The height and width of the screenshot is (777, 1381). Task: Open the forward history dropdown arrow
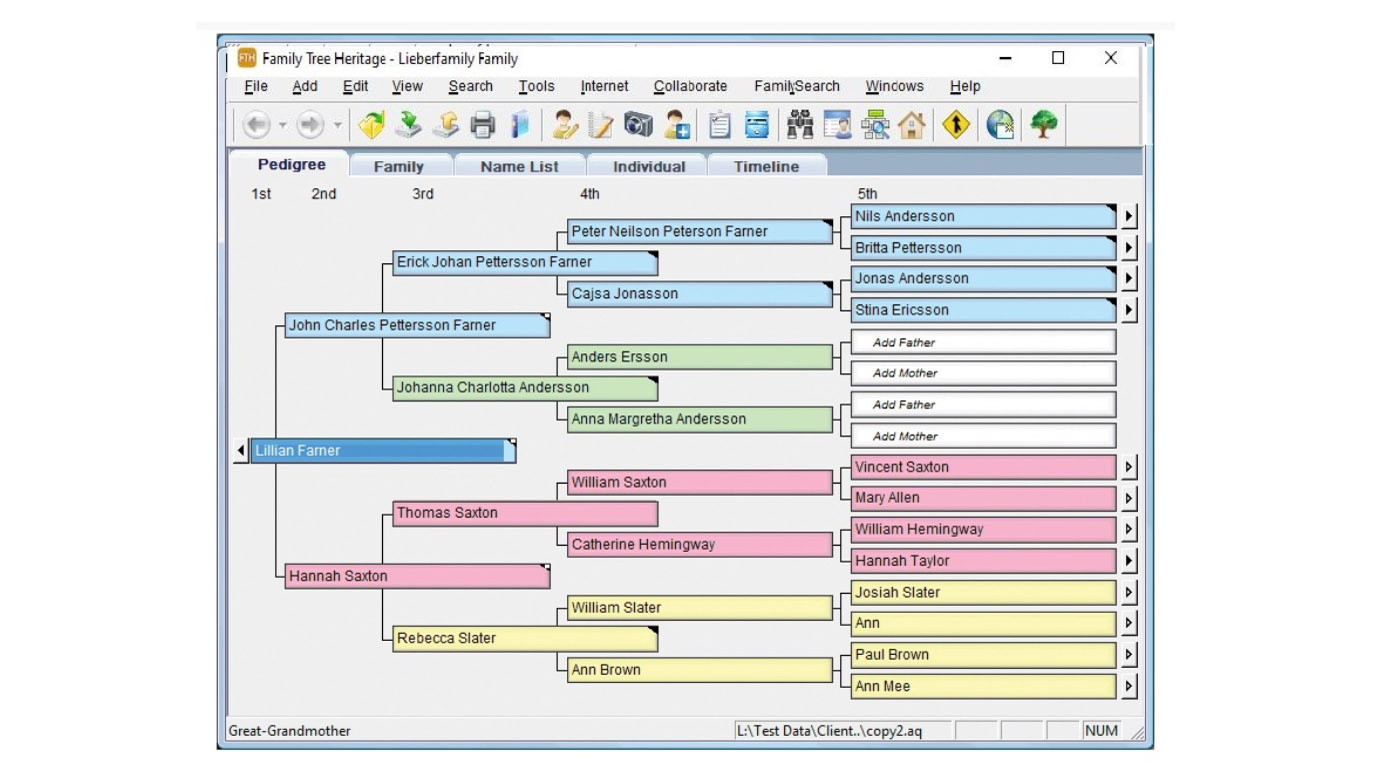337,126
